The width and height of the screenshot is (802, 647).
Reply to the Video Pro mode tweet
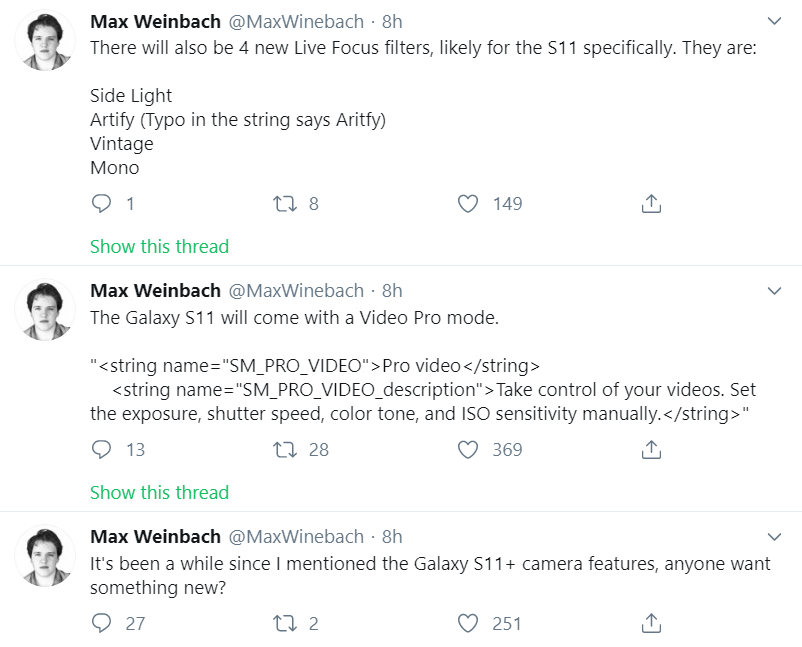pos(101,450)
